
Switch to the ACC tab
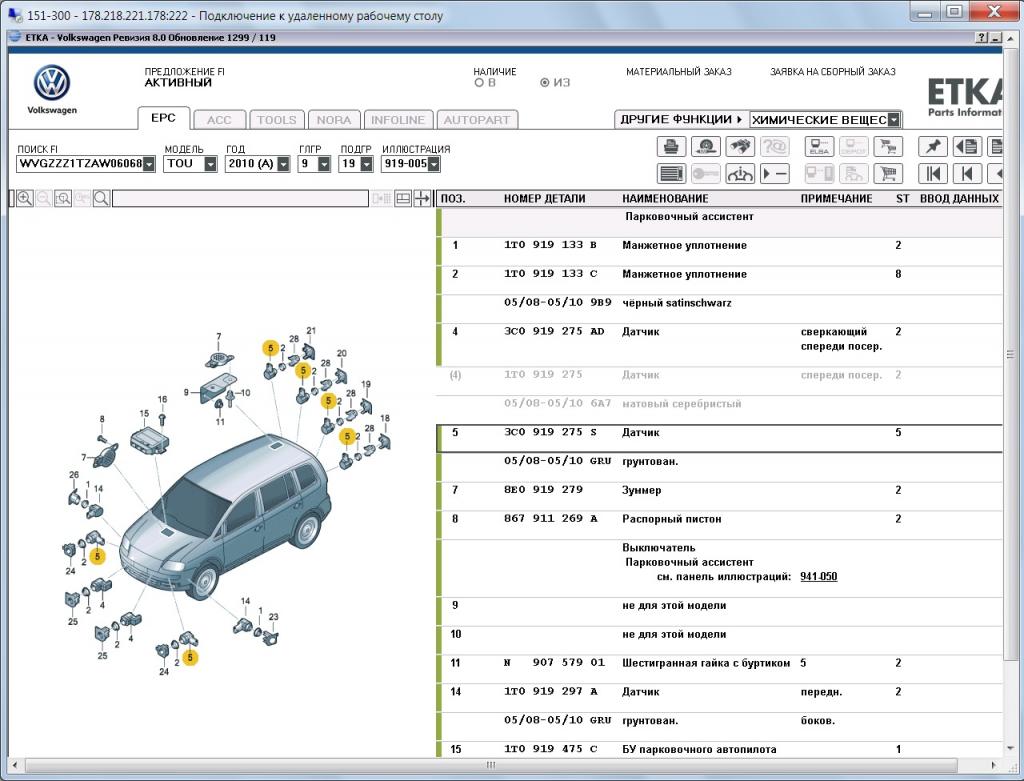[x=219, y=120]
